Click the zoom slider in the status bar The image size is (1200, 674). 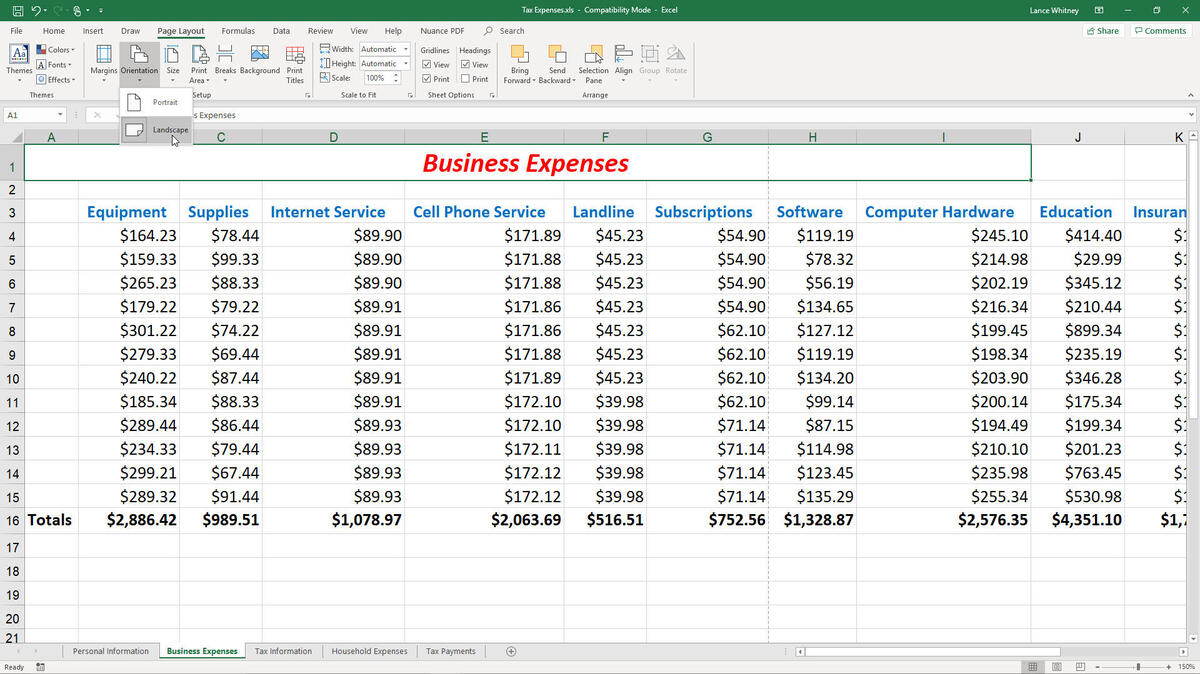pyautogui.click(x=1137, y=667)
